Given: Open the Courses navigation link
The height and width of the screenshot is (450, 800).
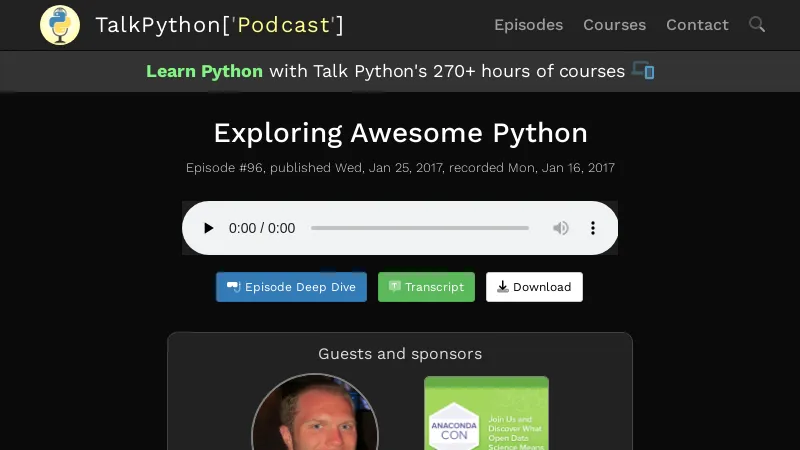Looking at the screenshot, I should 614,25.
